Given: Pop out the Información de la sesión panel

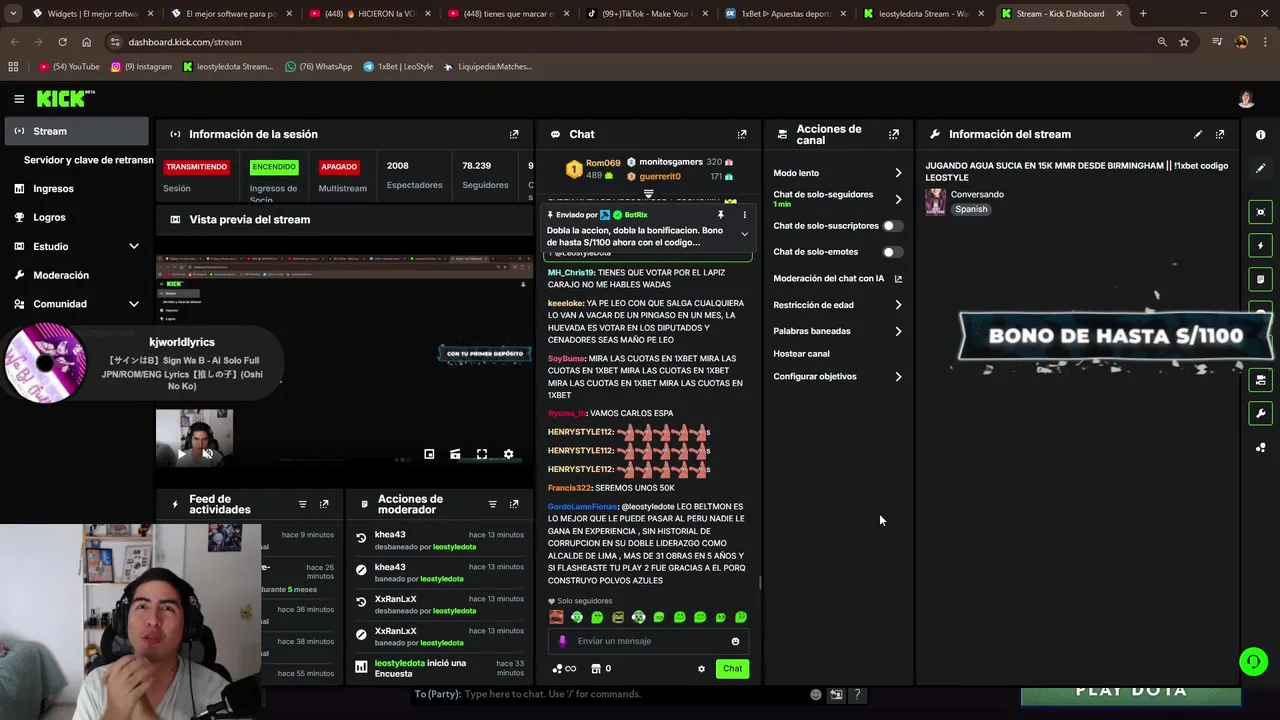Looking at the screenshot, I should (x=514, y=134).
